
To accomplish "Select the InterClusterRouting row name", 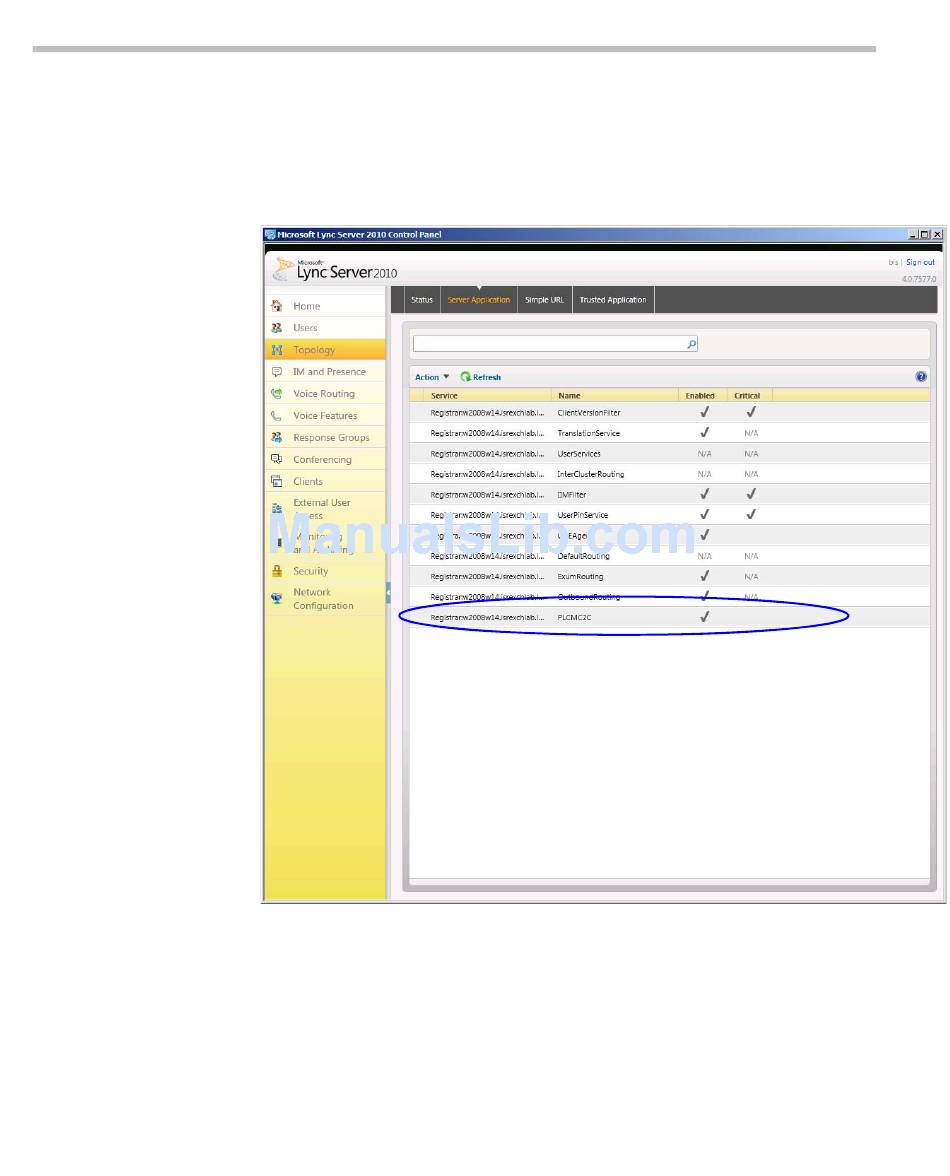I will (591, 474).
